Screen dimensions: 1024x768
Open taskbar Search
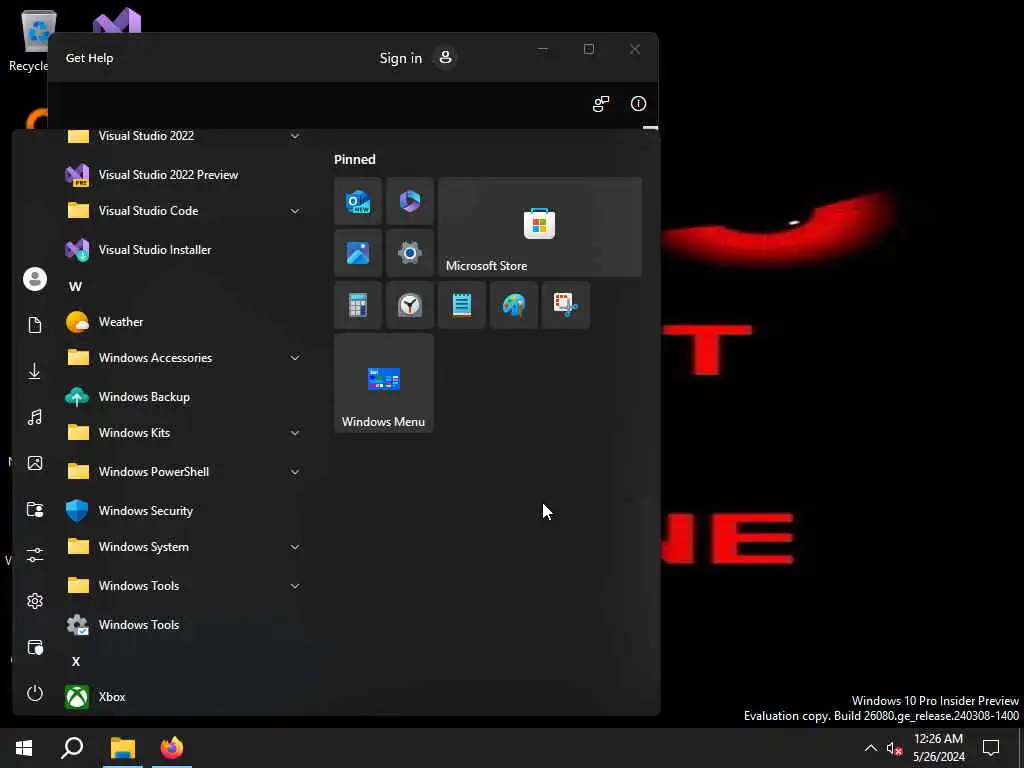72,748
